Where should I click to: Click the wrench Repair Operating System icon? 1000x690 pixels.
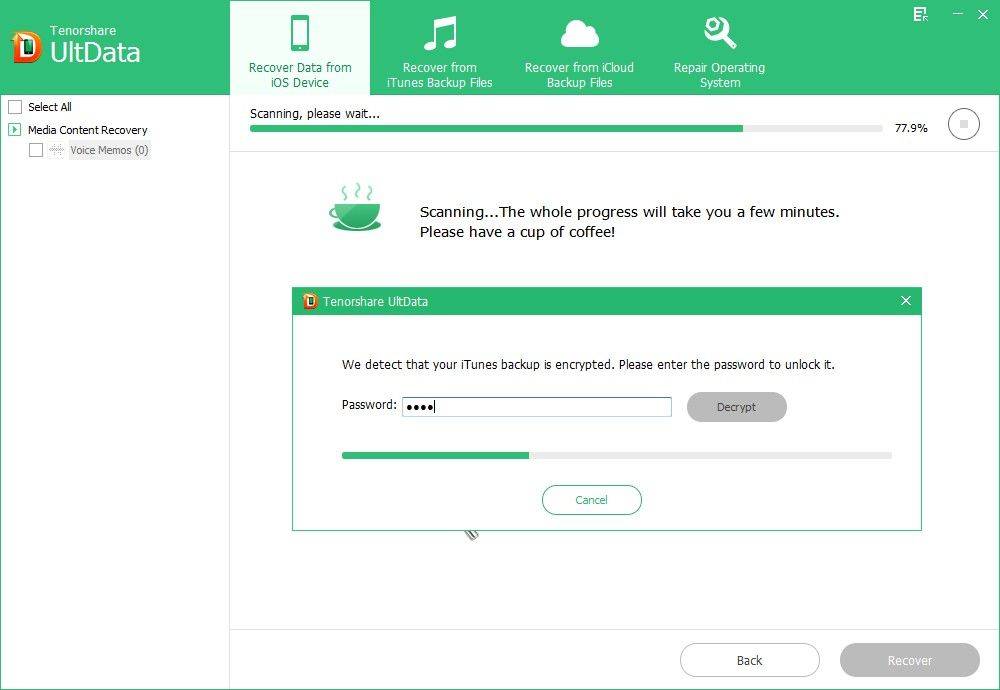click(719, 33)
